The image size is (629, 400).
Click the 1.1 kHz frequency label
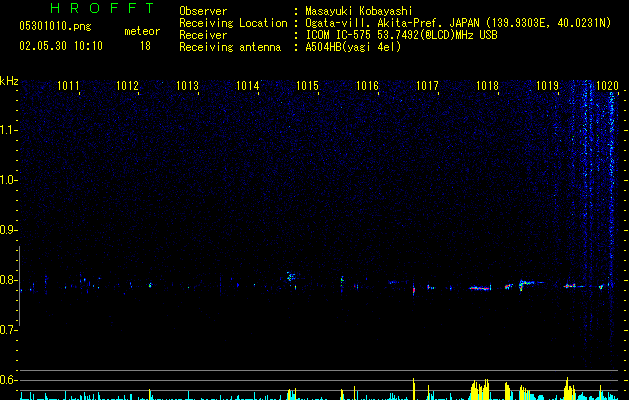[x=9, y=130]
